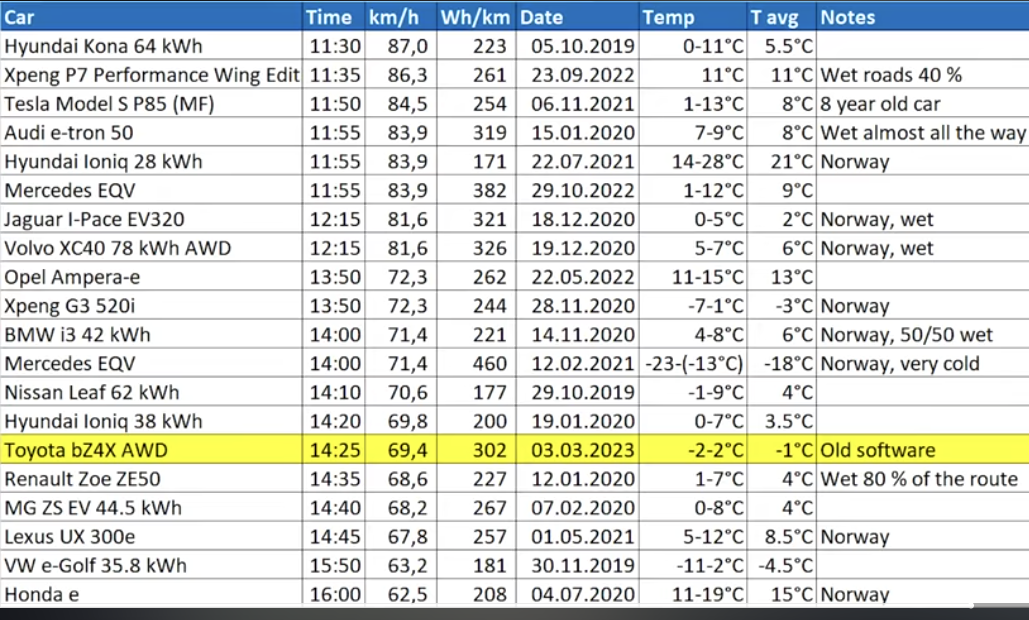Screen dimensions: 1029x620
Task: Click the 'Lexus UX 300e' cell
Action: pyautogui.click(x=152, y=537)
